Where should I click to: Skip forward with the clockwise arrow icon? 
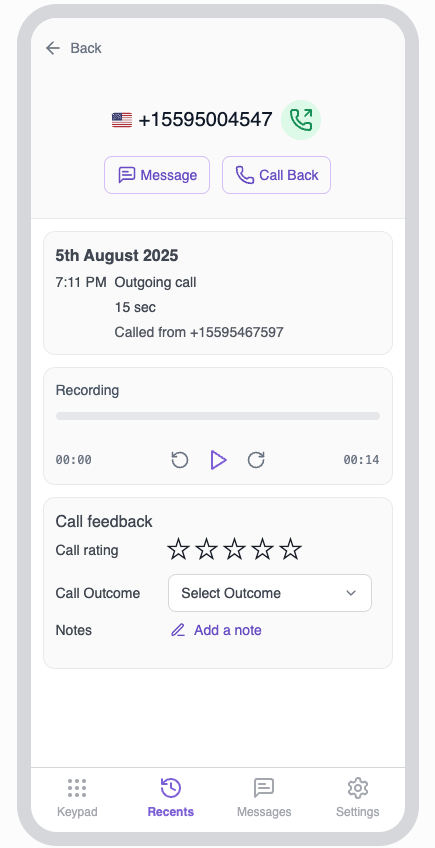click(x=256, y=460)
